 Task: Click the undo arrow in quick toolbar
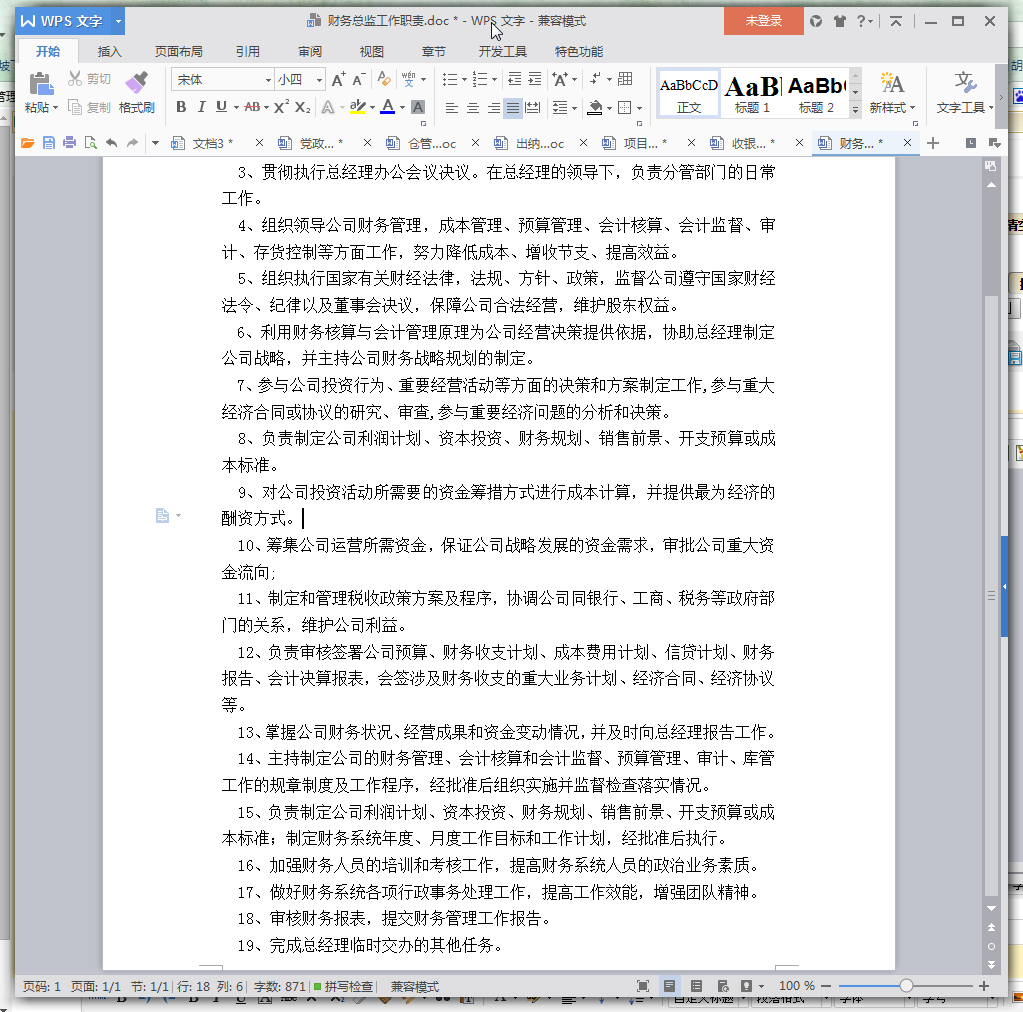110,143
